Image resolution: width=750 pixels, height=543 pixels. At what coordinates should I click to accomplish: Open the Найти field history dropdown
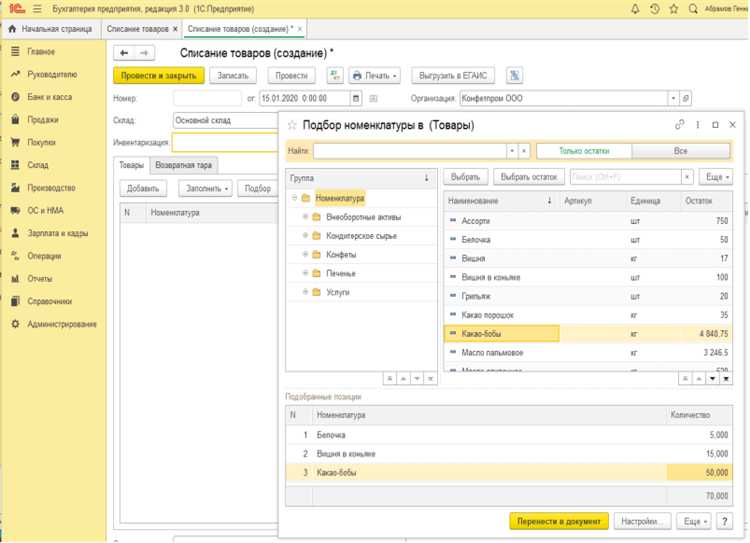tap(512, 151)
